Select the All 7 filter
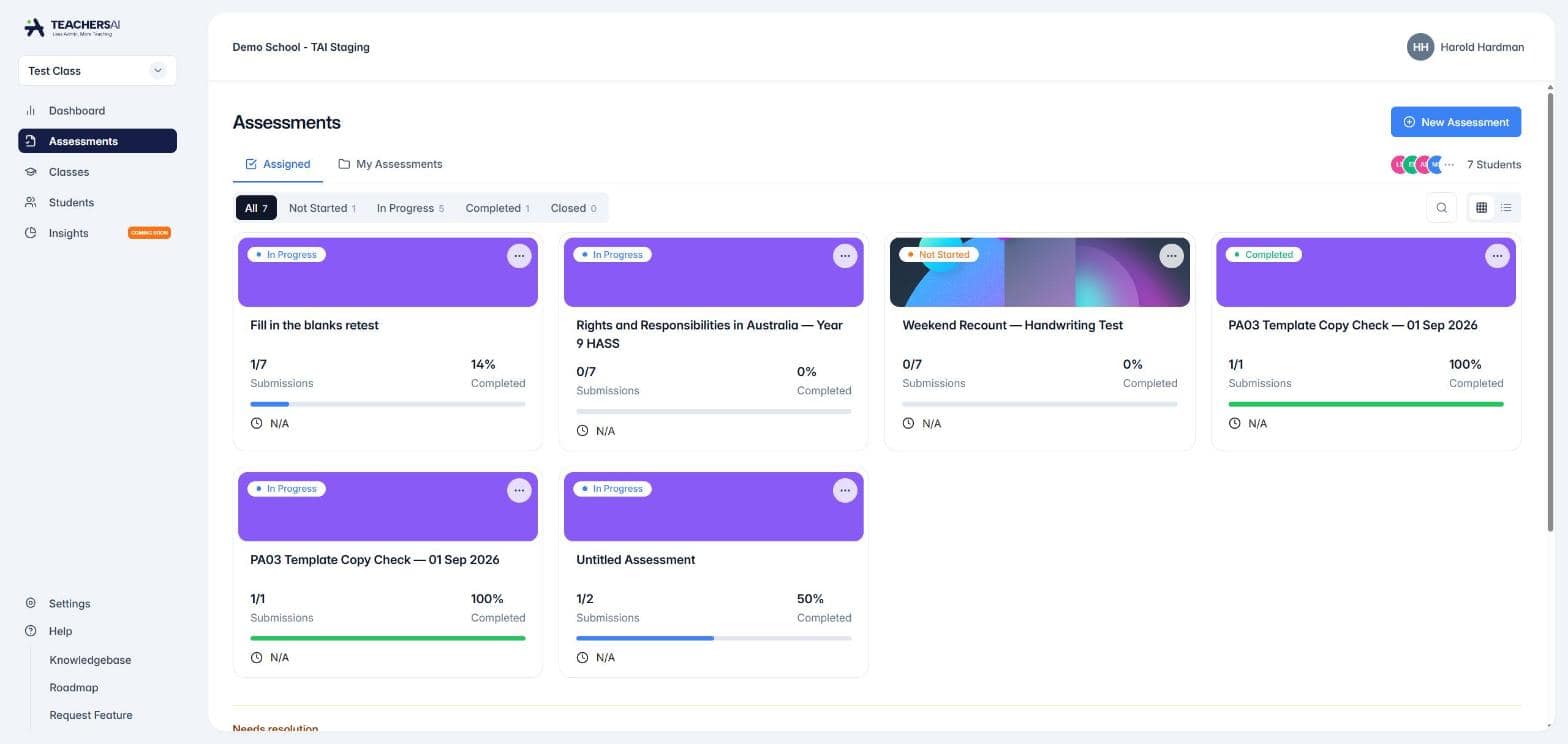 [256, 208]
